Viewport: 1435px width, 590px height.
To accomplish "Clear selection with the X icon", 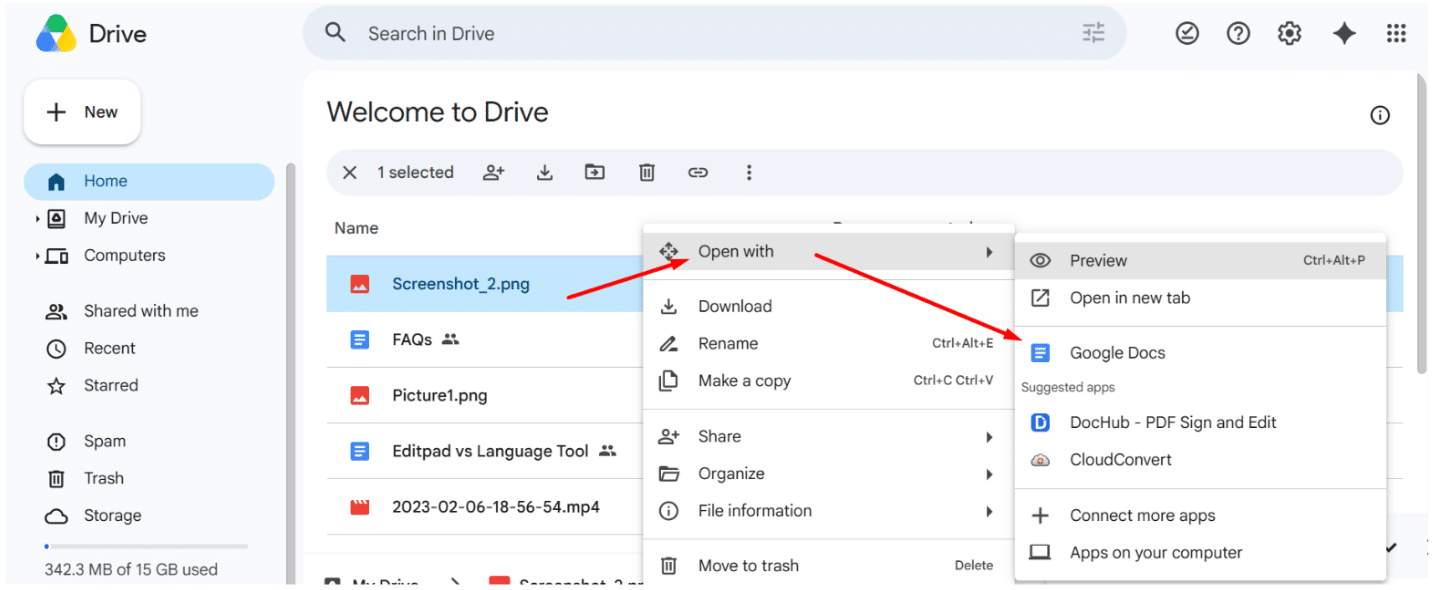I will (350, 173).
